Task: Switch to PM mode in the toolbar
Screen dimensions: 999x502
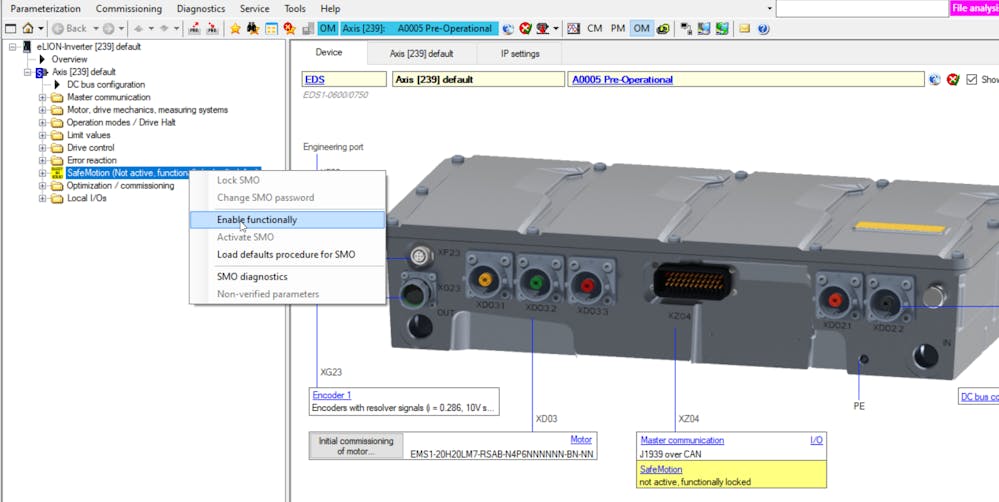Action: click(x=618, y=29)
